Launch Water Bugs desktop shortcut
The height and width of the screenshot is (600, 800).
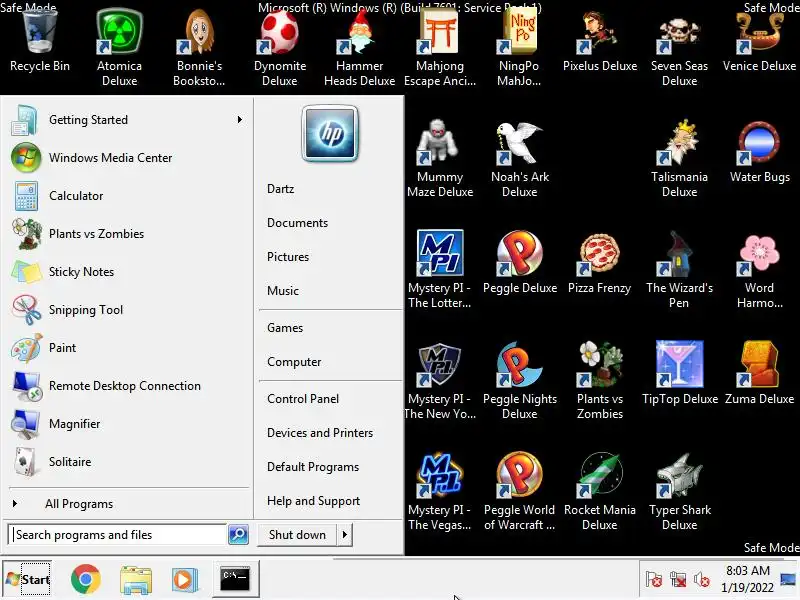(x=759, y=153)
